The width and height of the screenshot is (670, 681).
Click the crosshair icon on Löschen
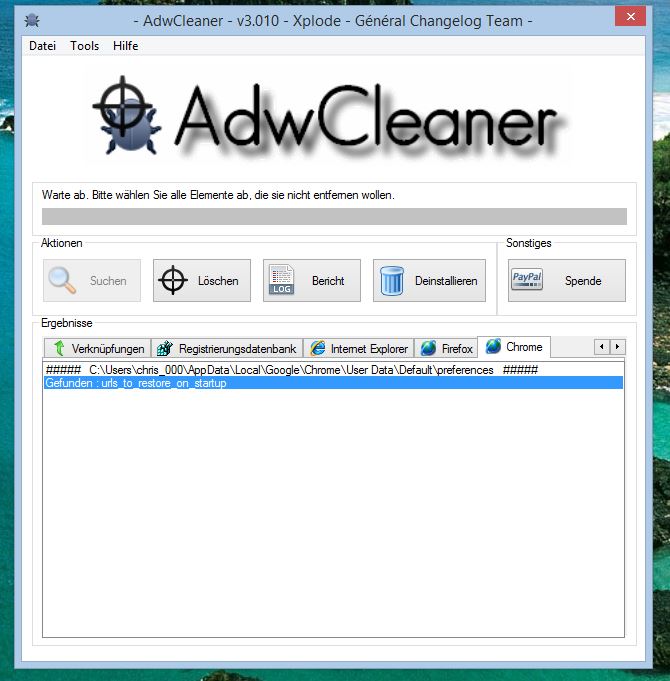coord(173,280)
